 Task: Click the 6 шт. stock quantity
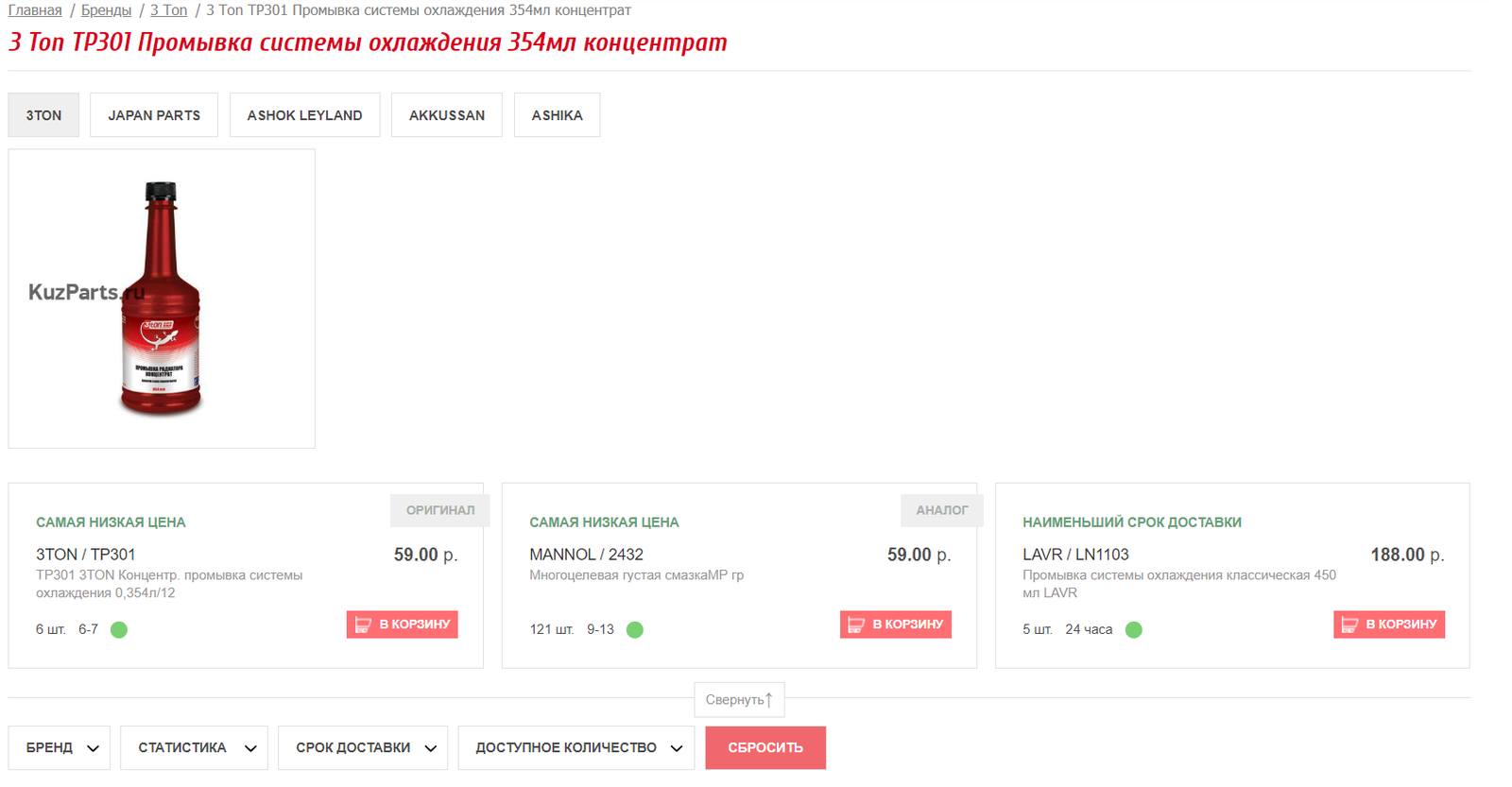pyautogui.click(x=51, y=629)
